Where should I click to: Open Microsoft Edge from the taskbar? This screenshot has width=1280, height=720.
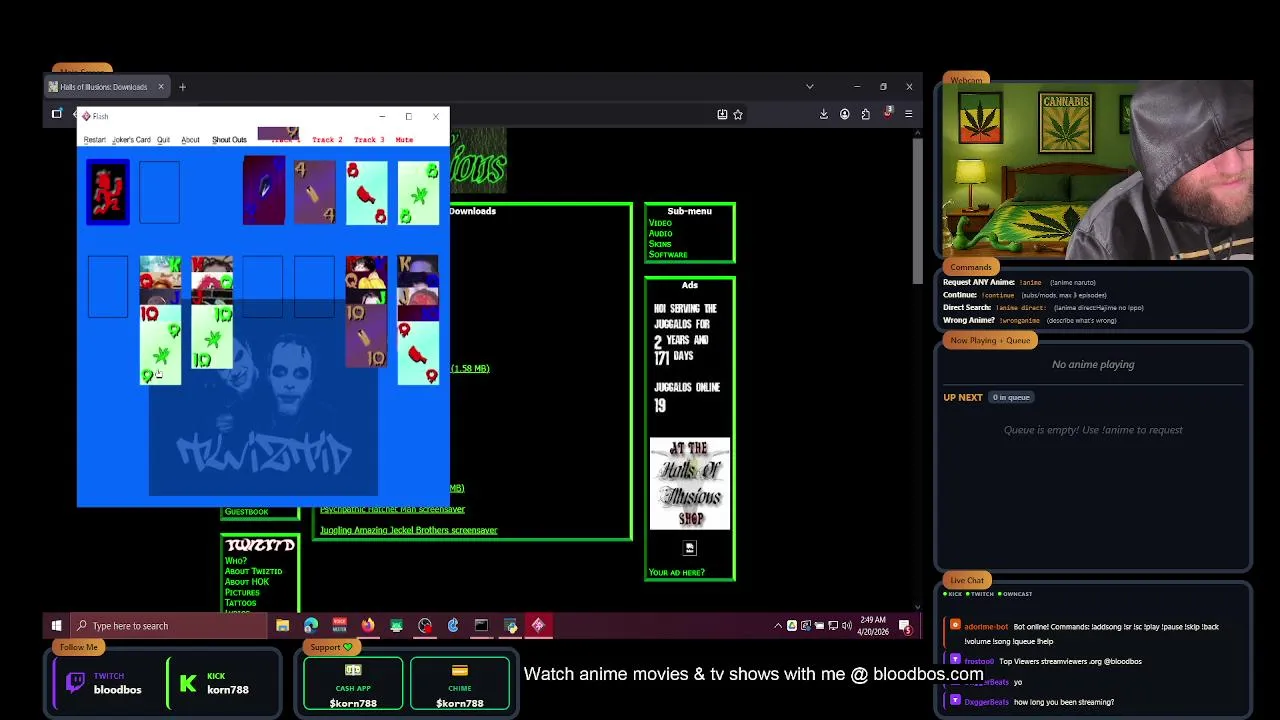(311, 626)
